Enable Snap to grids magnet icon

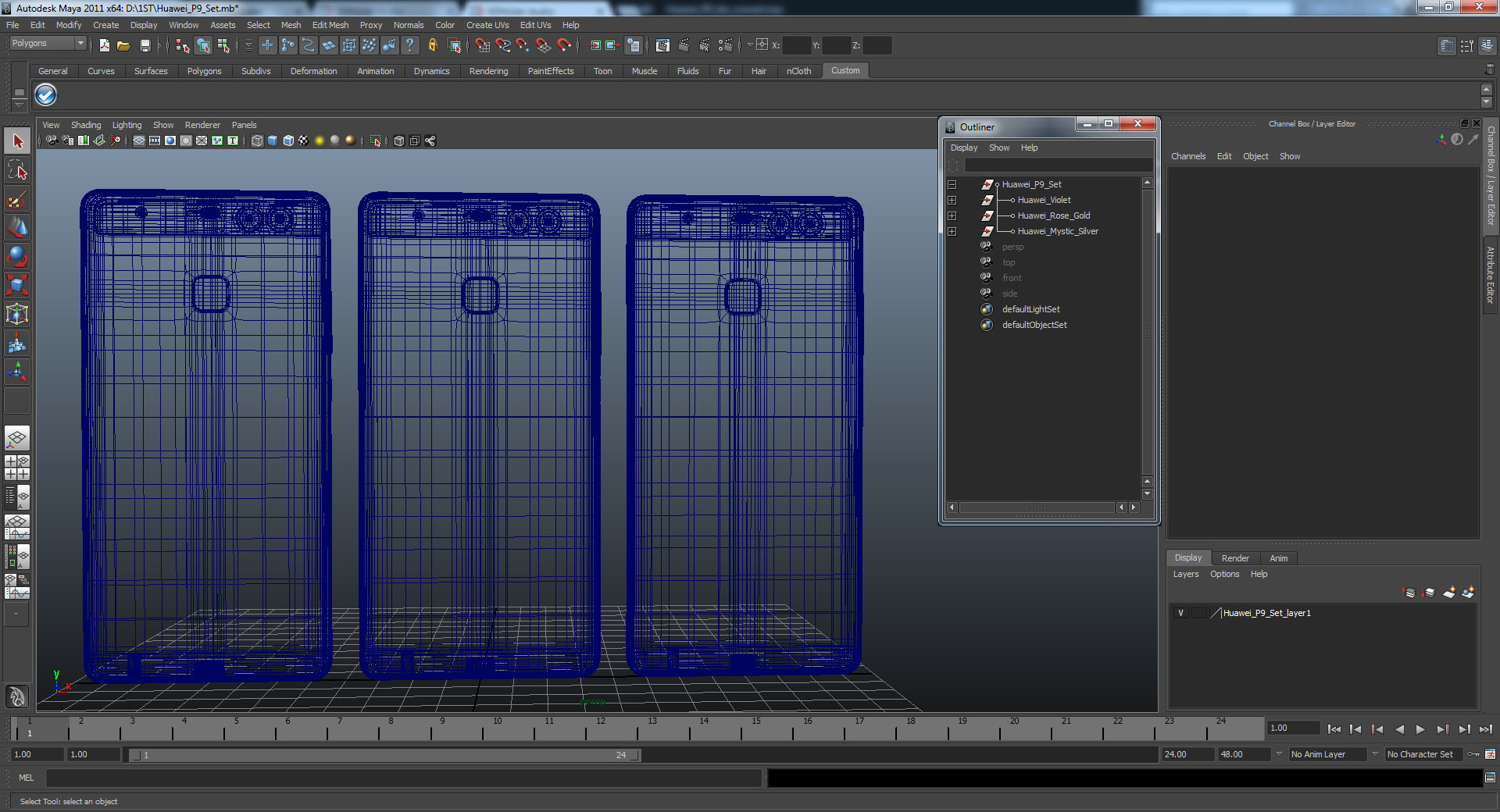click(x=482, y=46)
